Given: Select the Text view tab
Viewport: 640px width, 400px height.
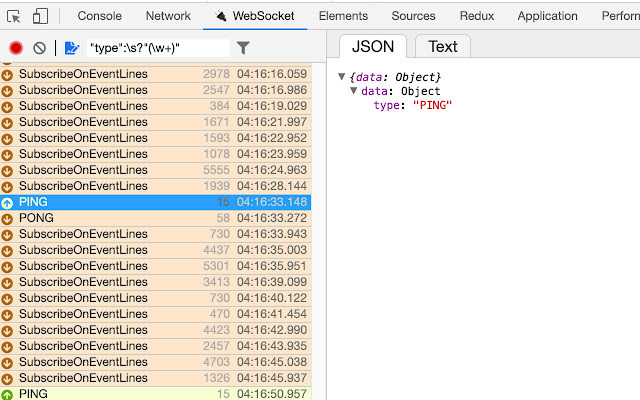Looking at the screenshot, I should click(443, 47).
